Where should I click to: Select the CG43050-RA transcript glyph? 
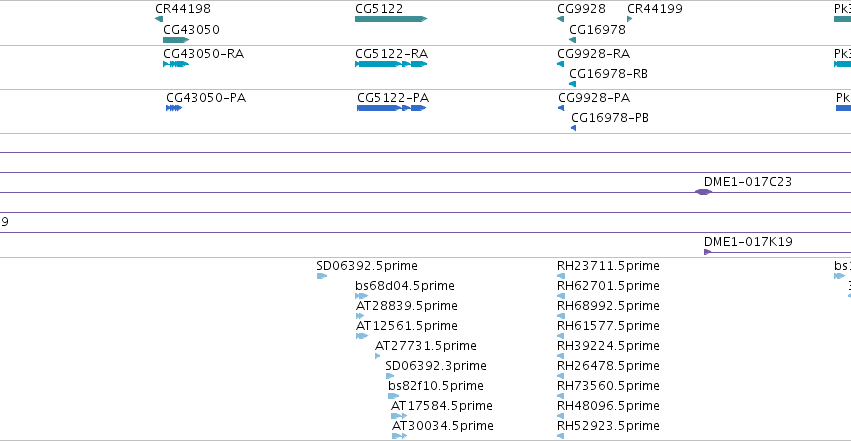click(176, 64)
